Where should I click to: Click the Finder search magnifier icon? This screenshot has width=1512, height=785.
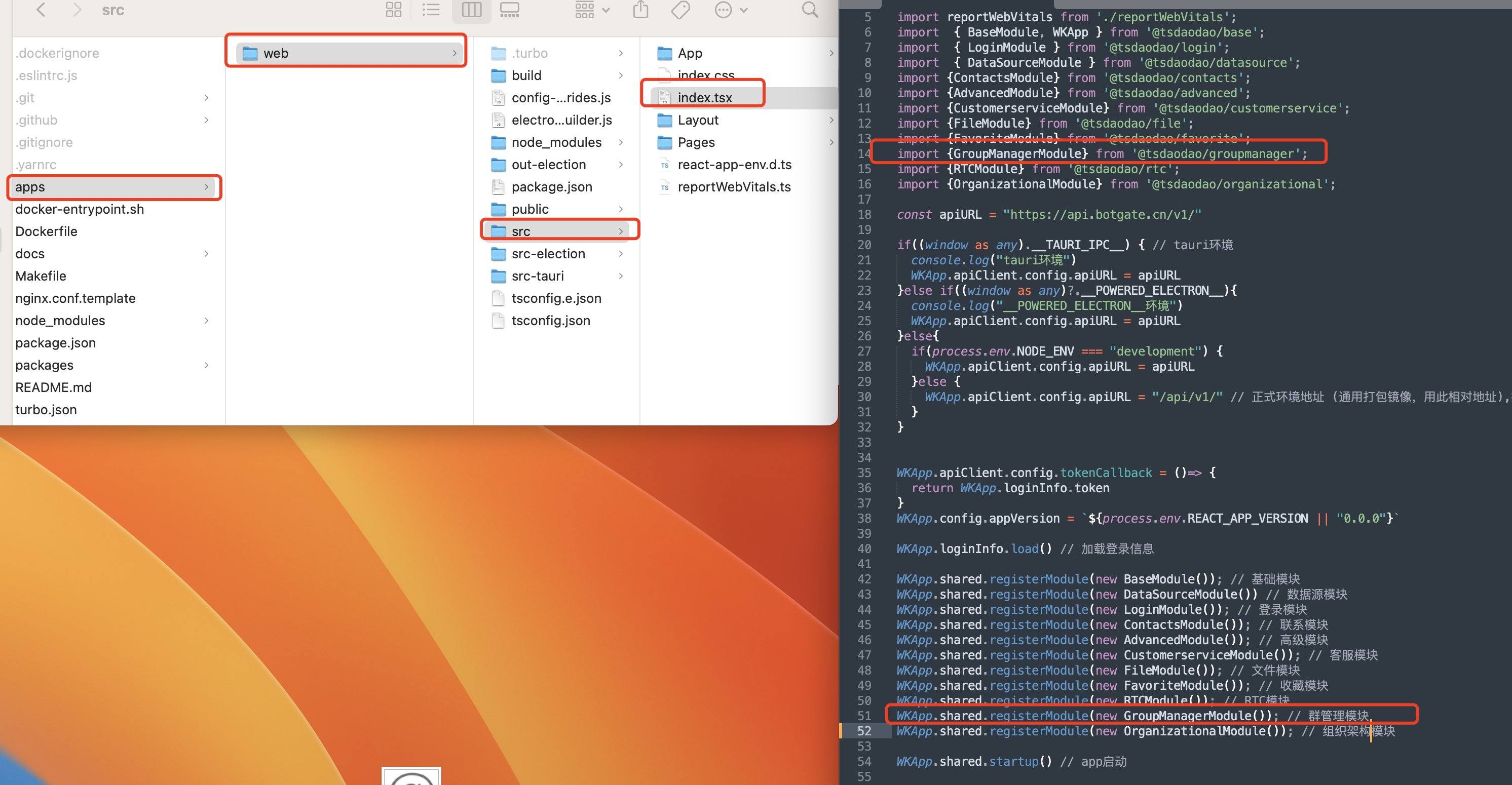[809, 10]
